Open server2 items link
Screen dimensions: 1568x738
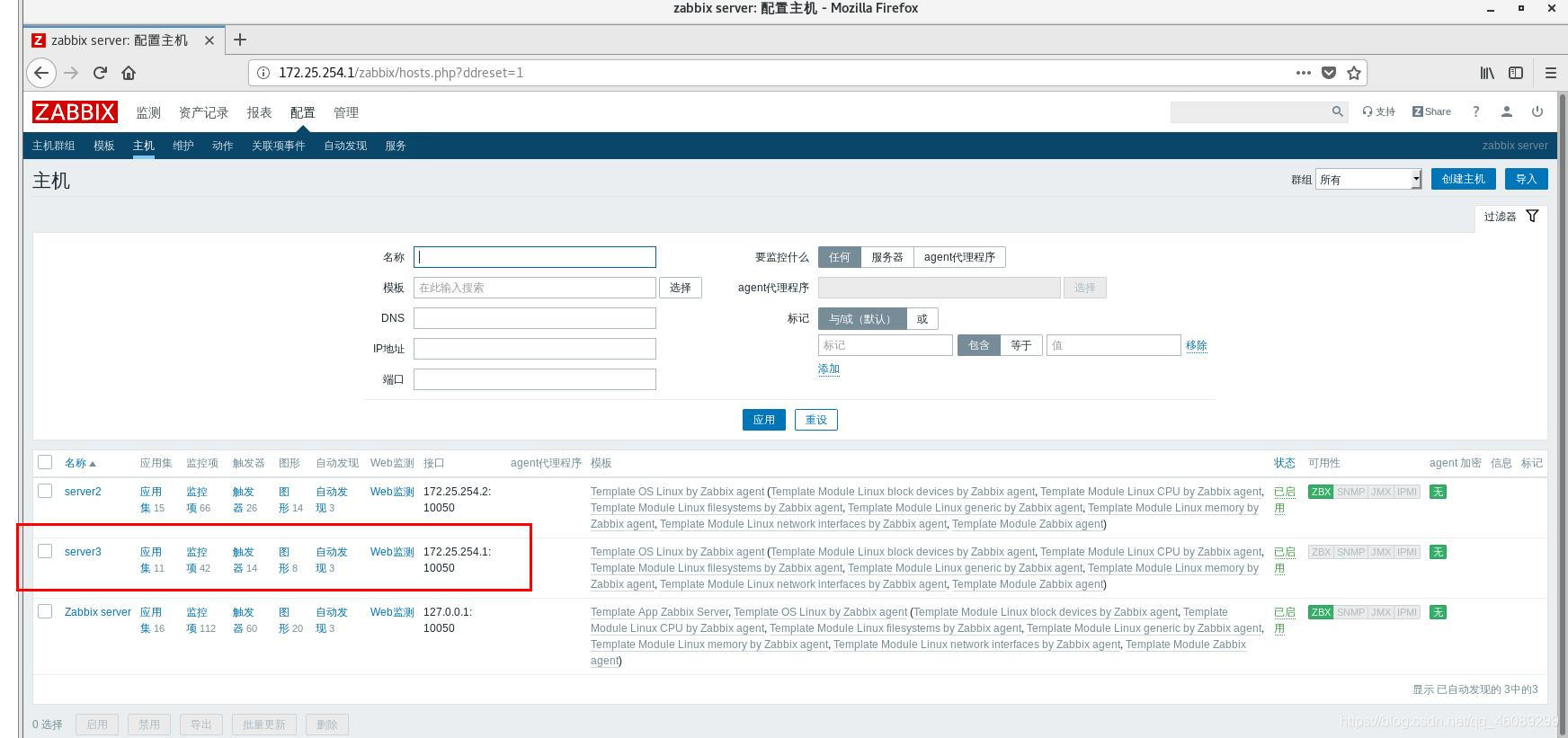[198, 500]
